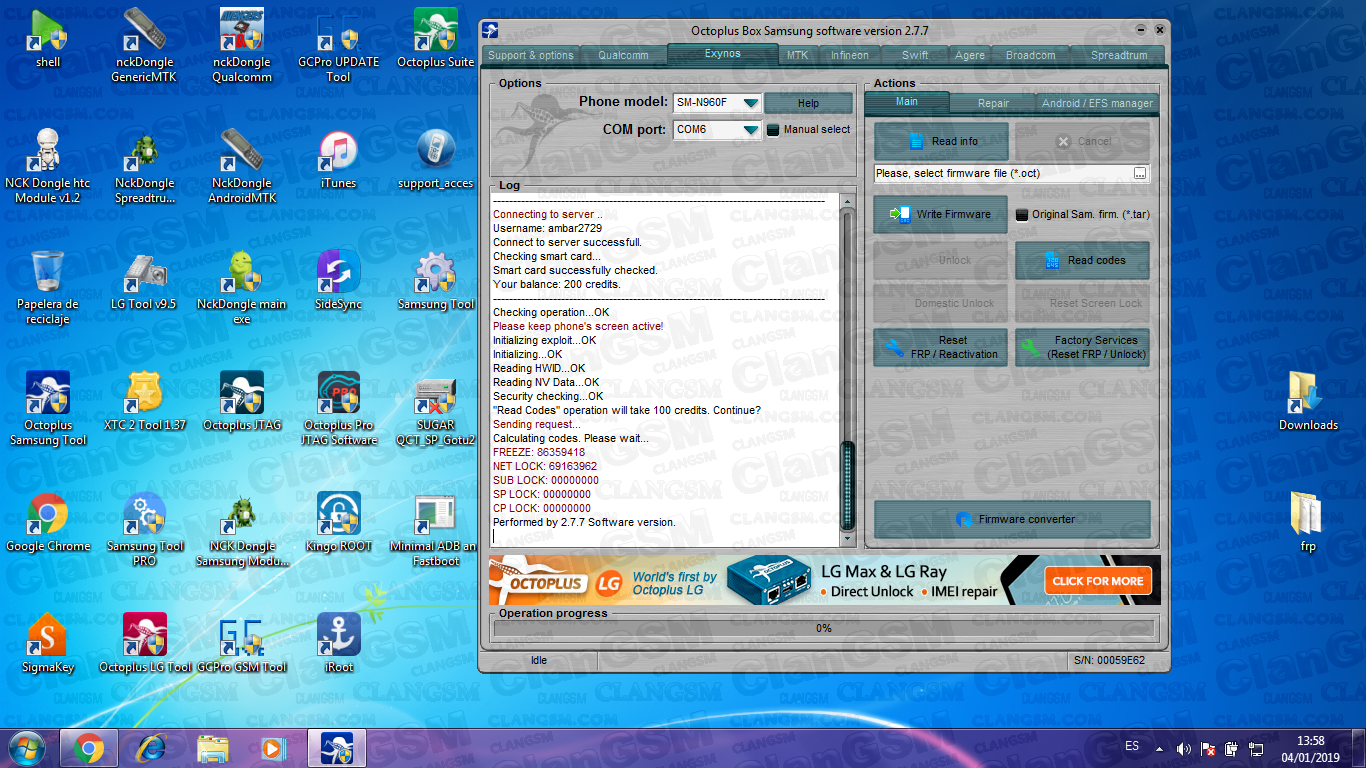
Task: Toggle Manual select checkbox
Action: coord(773,130)
